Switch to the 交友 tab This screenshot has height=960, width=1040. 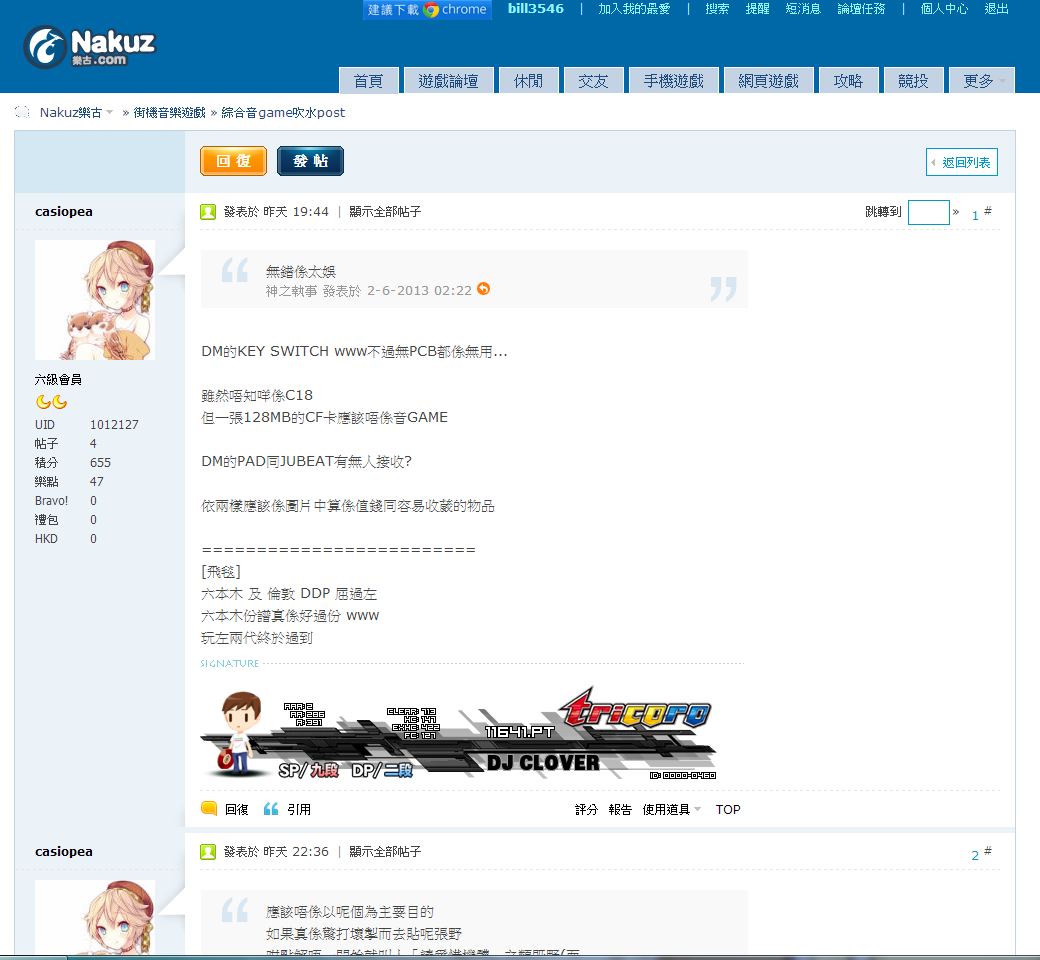593,81
